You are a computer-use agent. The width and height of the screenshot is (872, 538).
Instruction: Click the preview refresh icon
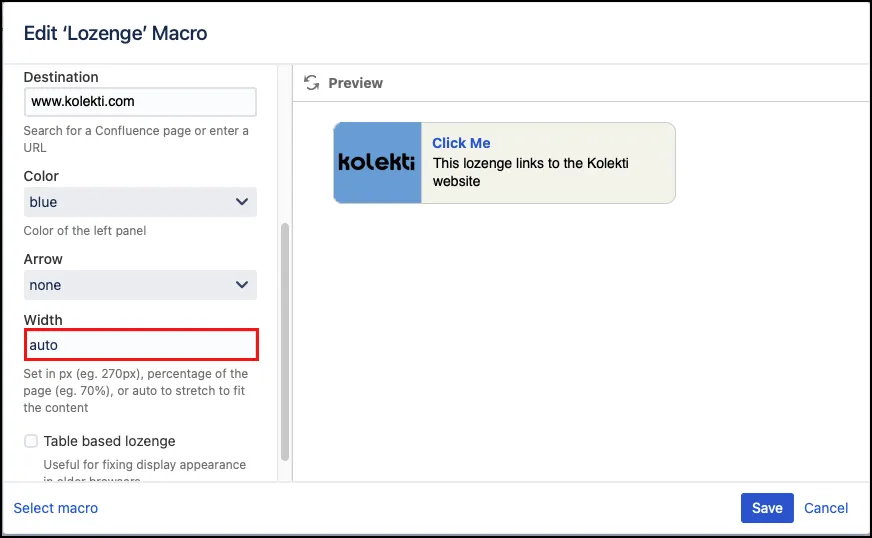(311, 83)
